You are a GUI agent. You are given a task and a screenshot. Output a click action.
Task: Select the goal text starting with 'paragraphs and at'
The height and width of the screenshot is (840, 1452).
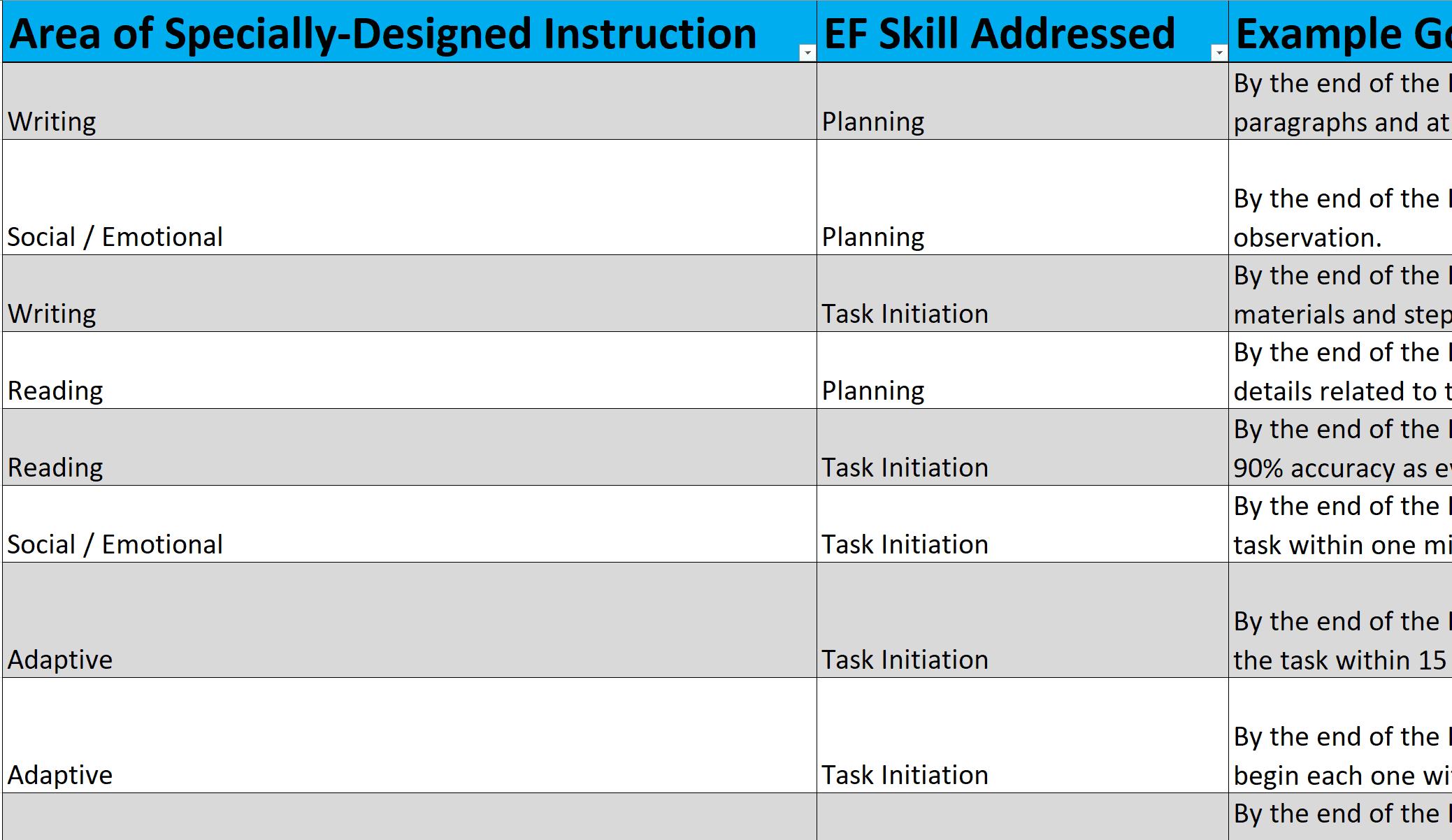click(1339, 102)
